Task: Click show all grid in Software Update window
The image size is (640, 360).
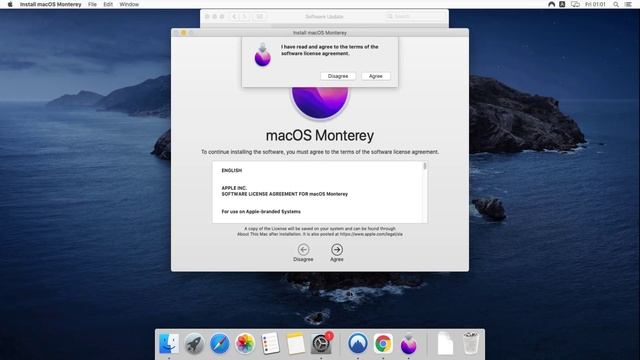Action: pyautogui.click(x=260, y=16)
